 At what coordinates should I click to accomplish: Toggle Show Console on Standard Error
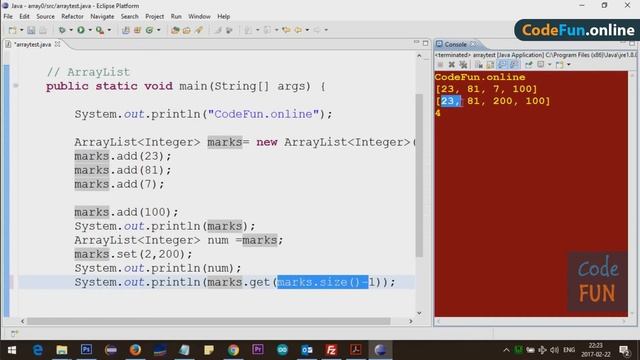(x=514, y=64)
